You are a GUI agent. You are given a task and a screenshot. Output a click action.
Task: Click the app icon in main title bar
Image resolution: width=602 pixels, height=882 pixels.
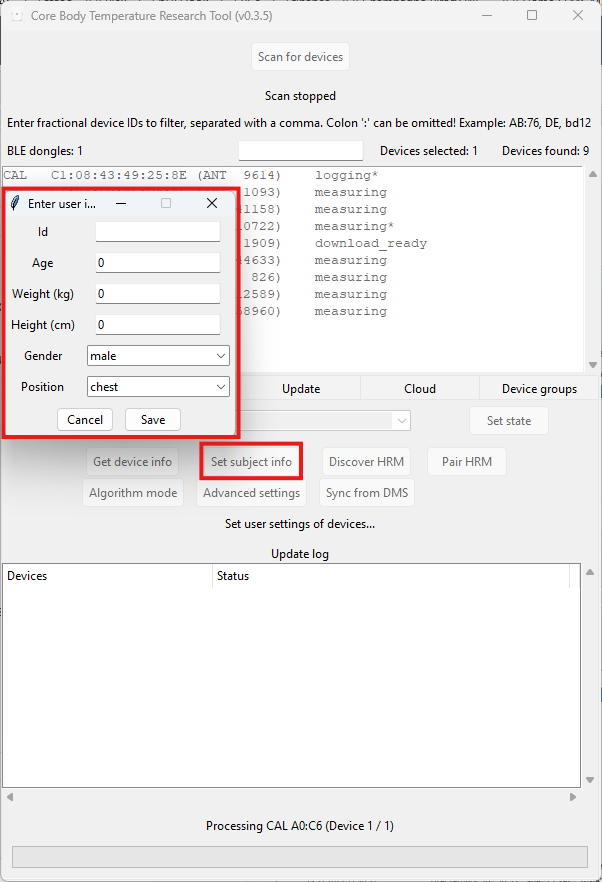point(17,16)
